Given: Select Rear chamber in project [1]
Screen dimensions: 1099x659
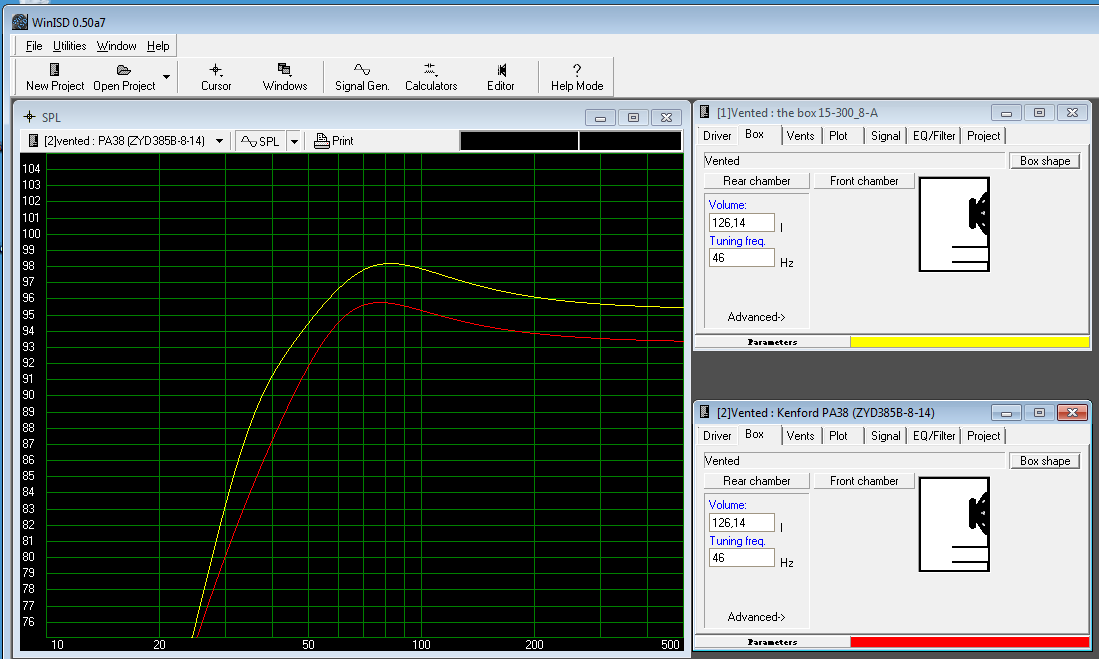Looking at the screenshot, I should tap(756, 181).
